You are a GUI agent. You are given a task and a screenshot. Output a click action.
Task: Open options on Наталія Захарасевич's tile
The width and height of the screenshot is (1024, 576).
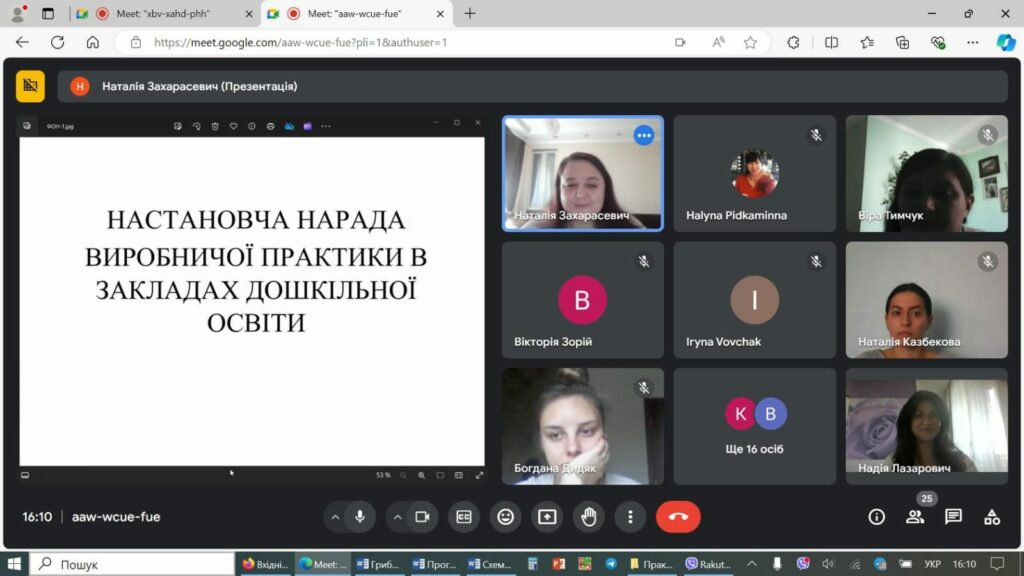[x=644, y=135]
